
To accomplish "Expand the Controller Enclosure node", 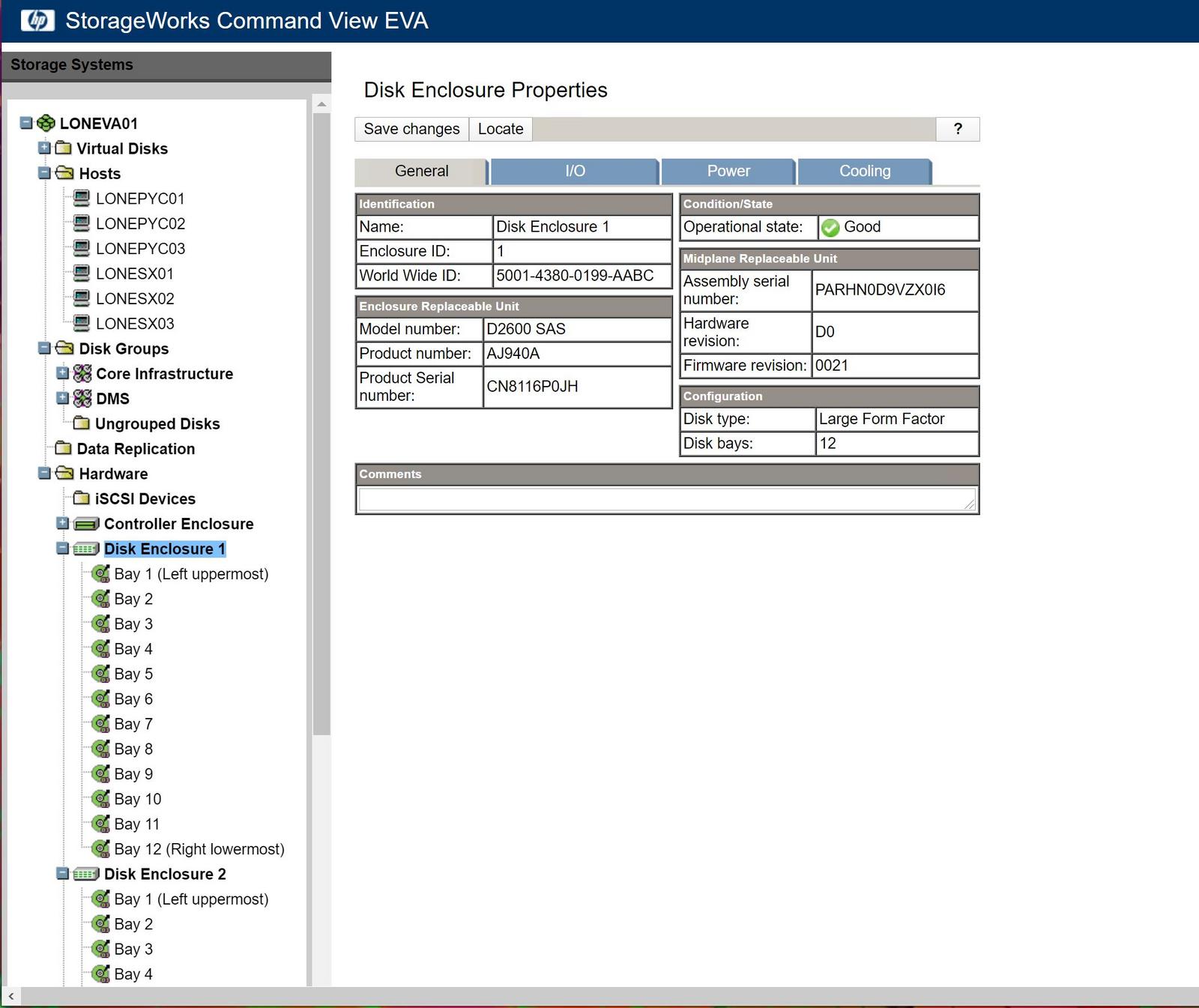I will (63, 522).
